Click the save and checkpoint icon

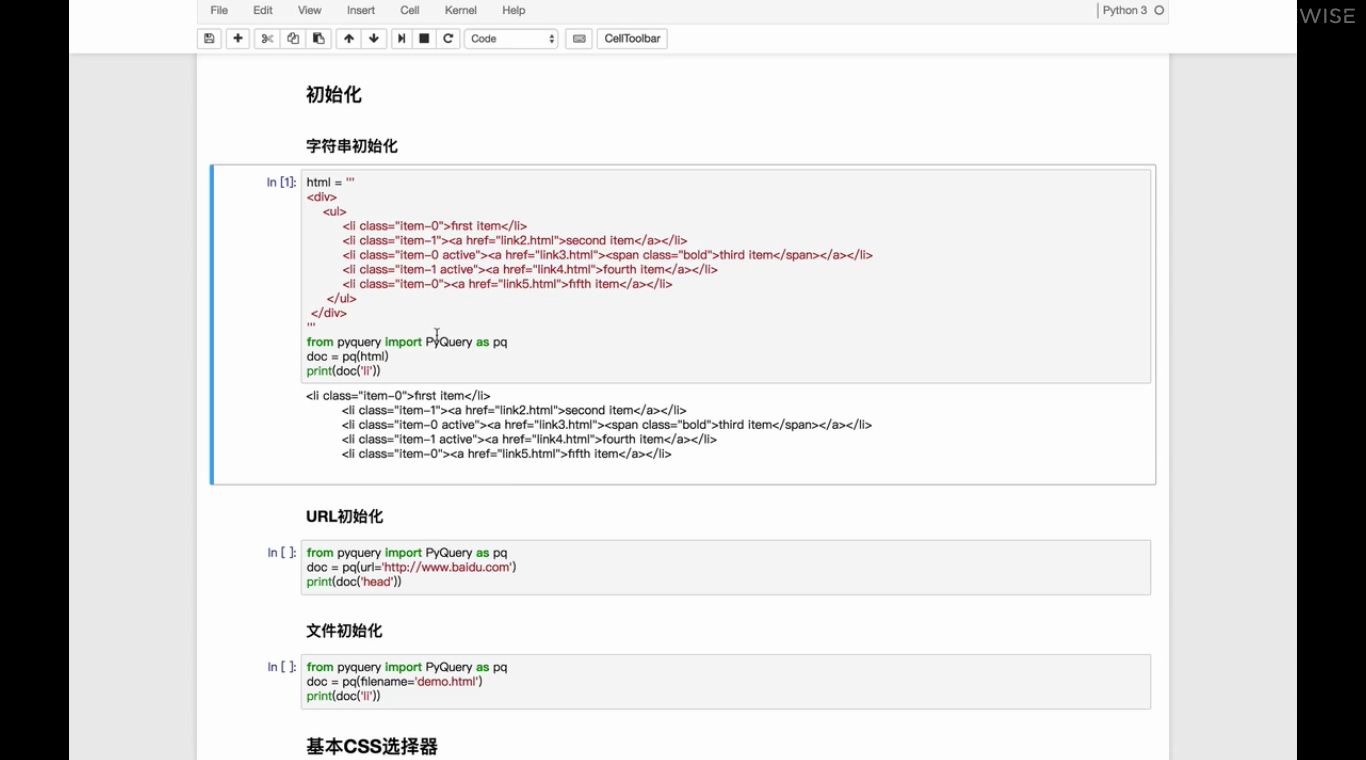[209, 39]
